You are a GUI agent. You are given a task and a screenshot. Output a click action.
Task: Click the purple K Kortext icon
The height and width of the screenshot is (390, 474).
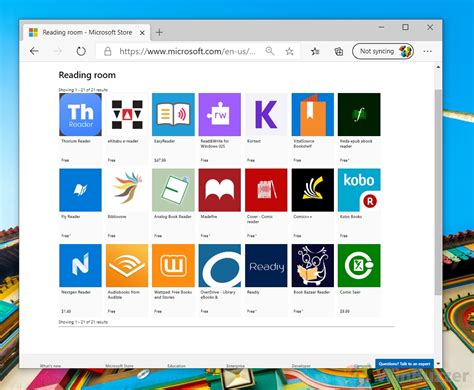[266, 114]
